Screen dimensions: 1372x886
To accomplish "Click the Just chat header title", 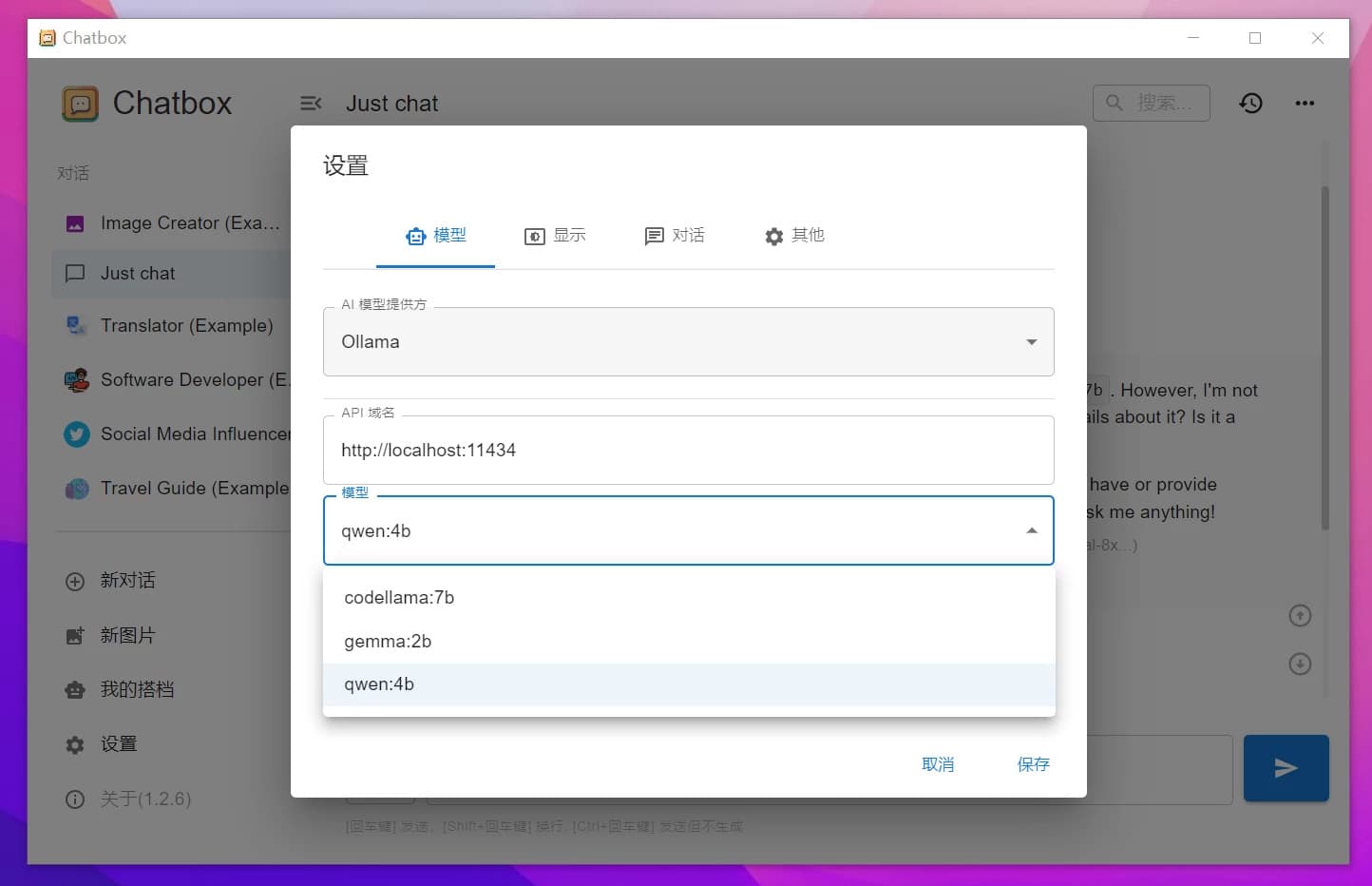I will (391, 104).
